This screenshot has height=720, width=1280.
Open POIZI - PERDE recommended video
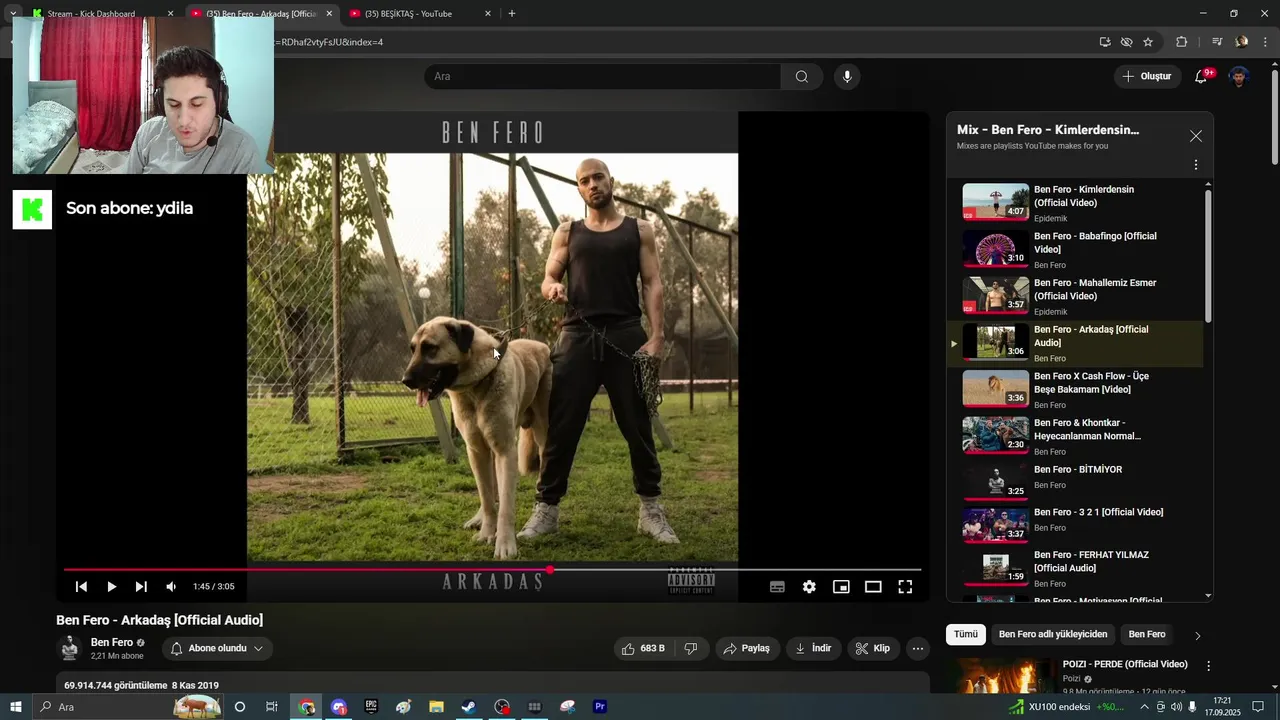tap(1125, 664)
